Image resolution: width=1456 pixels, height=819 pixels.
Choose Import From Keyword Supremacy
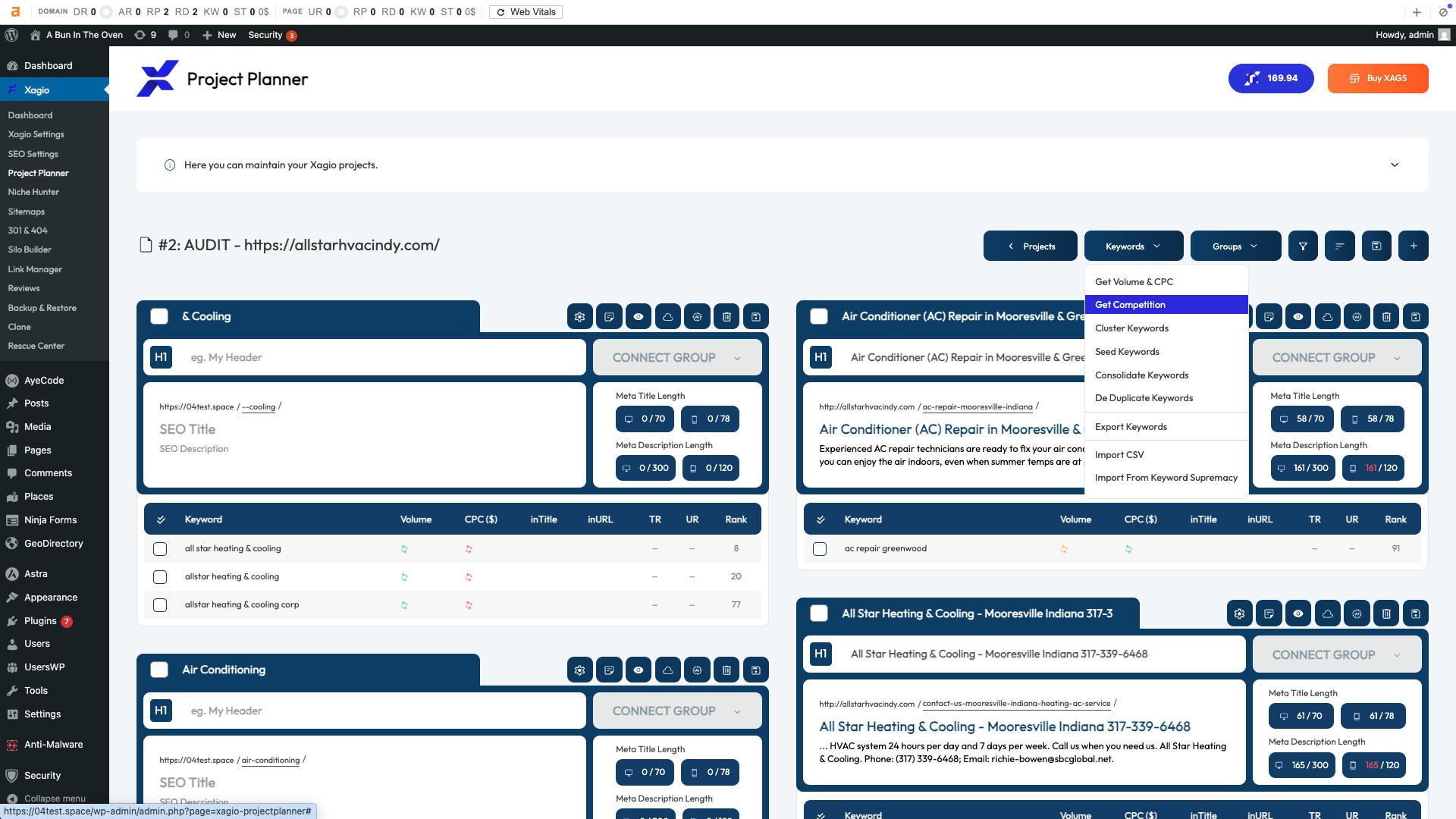[1166, 478]
